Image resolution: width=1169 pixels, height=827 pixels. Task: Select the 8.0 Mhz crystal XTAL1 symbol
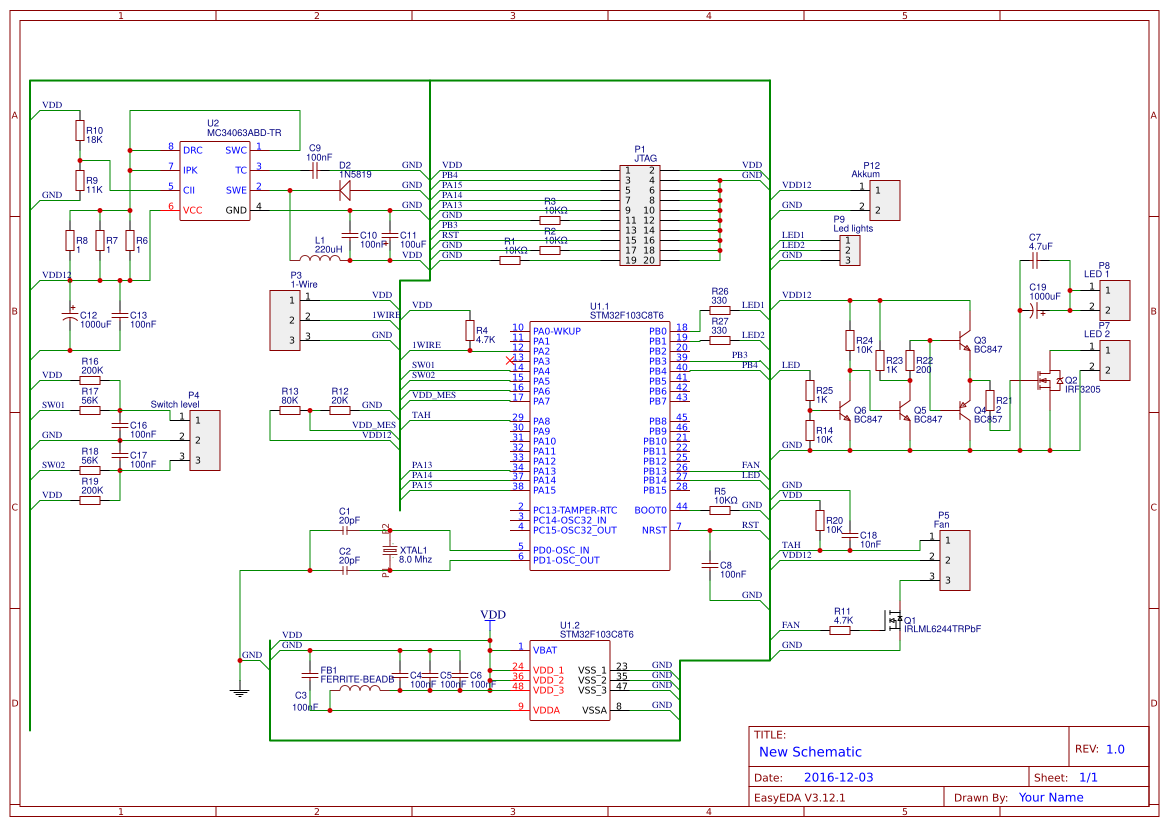coord(390,549)
